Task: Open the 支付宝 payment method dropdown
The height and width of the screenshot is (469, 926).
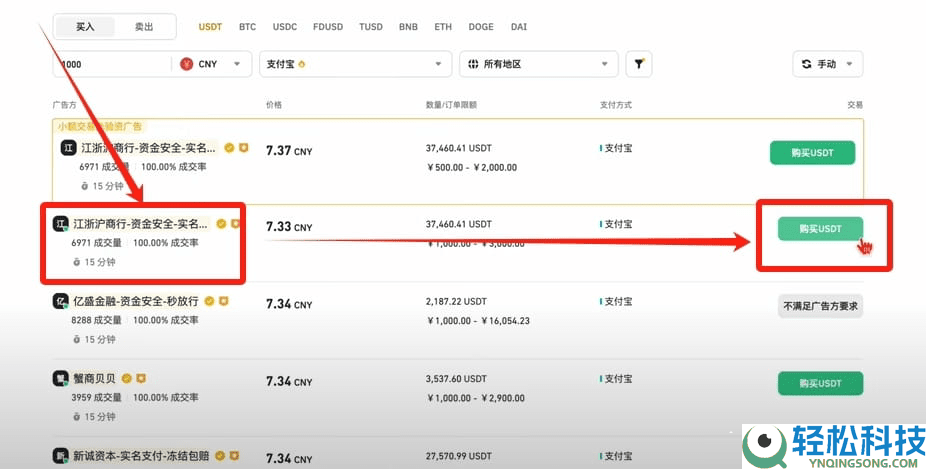Action: [x=356, y=64]
